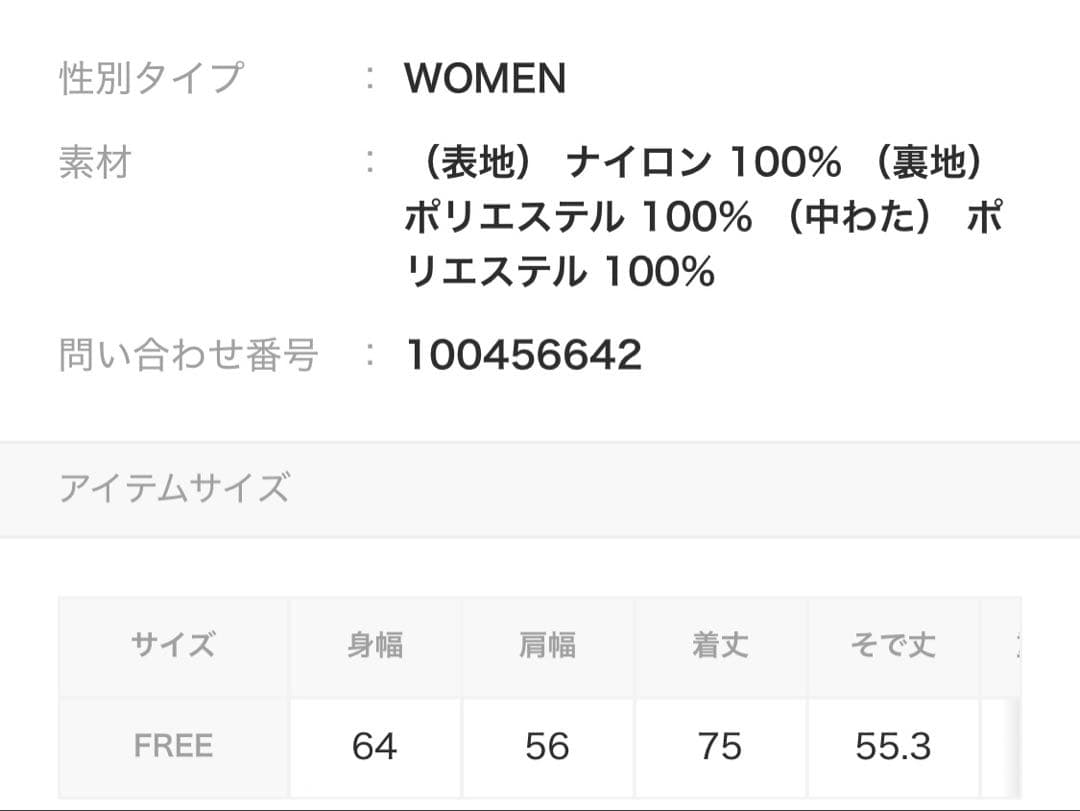Click the 問い合わせ番号 label
This screenshot has width=1080, height=811.
(188, 354)
